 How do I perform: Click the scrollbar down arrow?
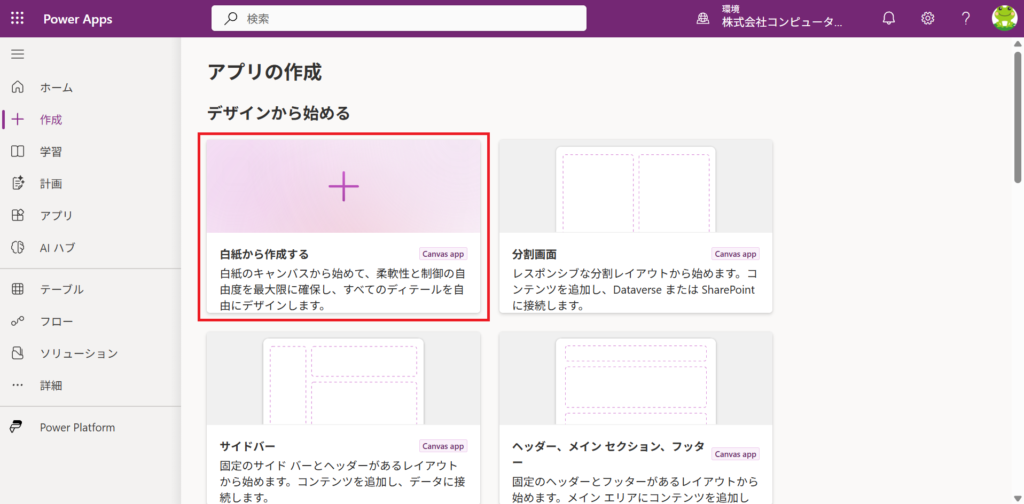point(1017,498)
